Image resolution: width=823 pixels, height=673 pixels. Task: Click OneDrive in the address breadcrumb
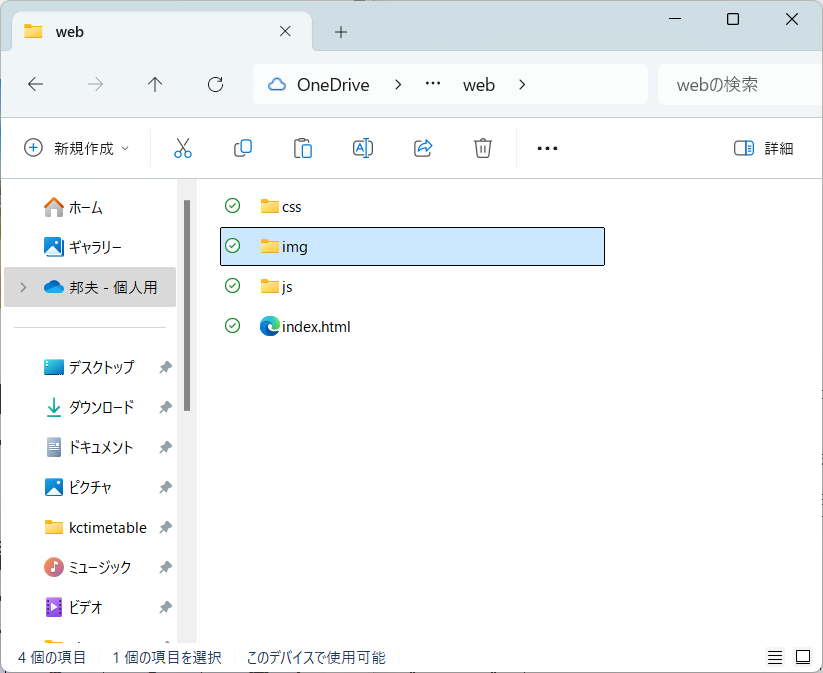(332, 85)
